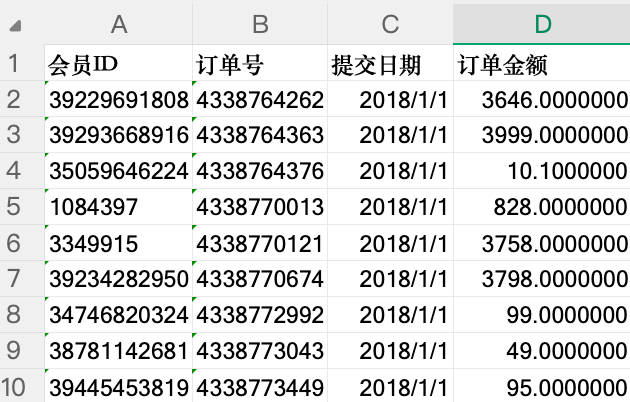This screenshot has height=402, width=630.
Task: Select row 7 header
Action: point(22,278)
